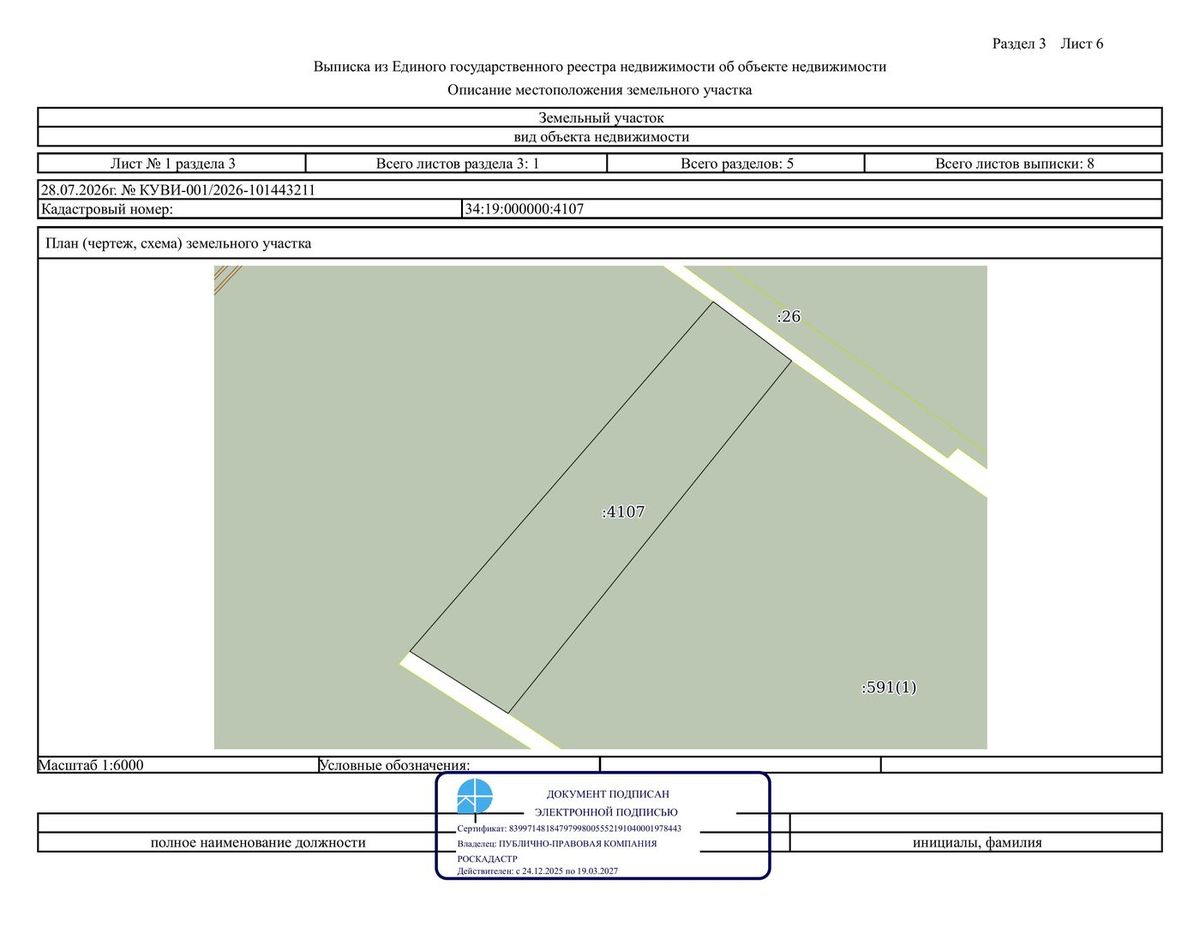Click the title "Выписка из Единого государственного реестра недвижимости"
Image resolution: width=1200 pixels, height=927 pixels.
coord(600,67)
